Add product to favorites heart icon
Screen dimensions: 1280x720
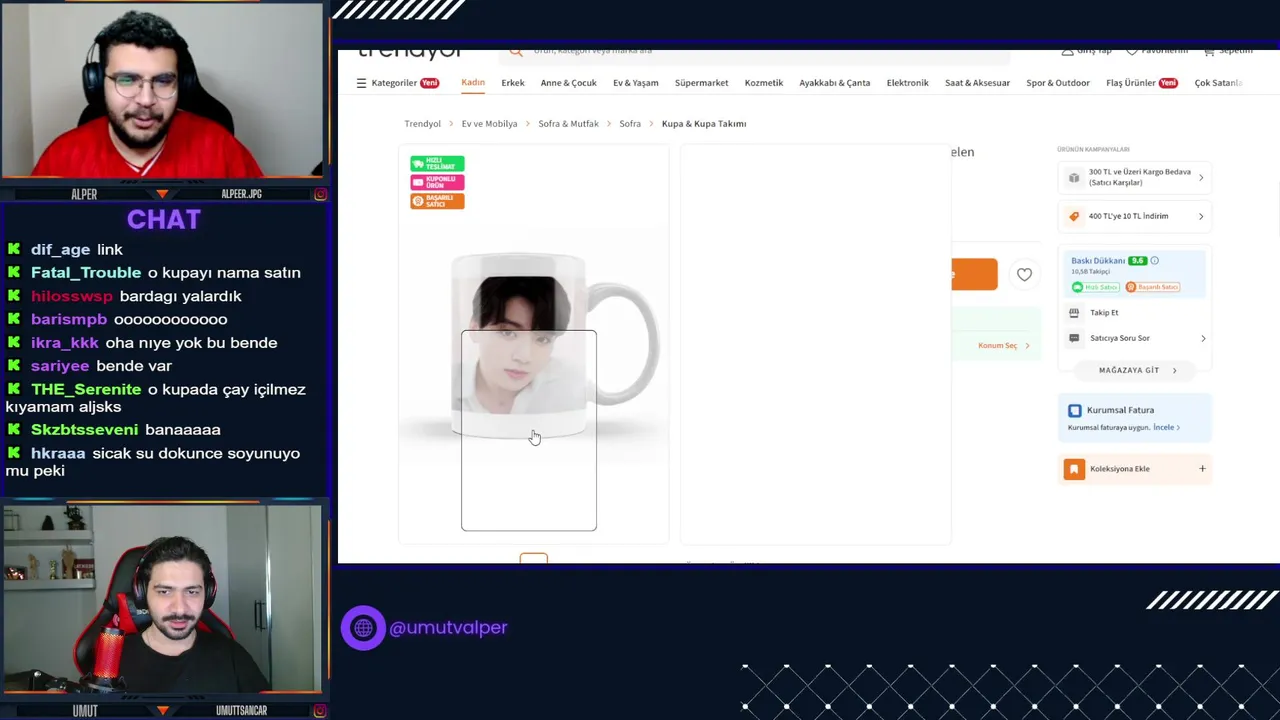click(1024, 274)
